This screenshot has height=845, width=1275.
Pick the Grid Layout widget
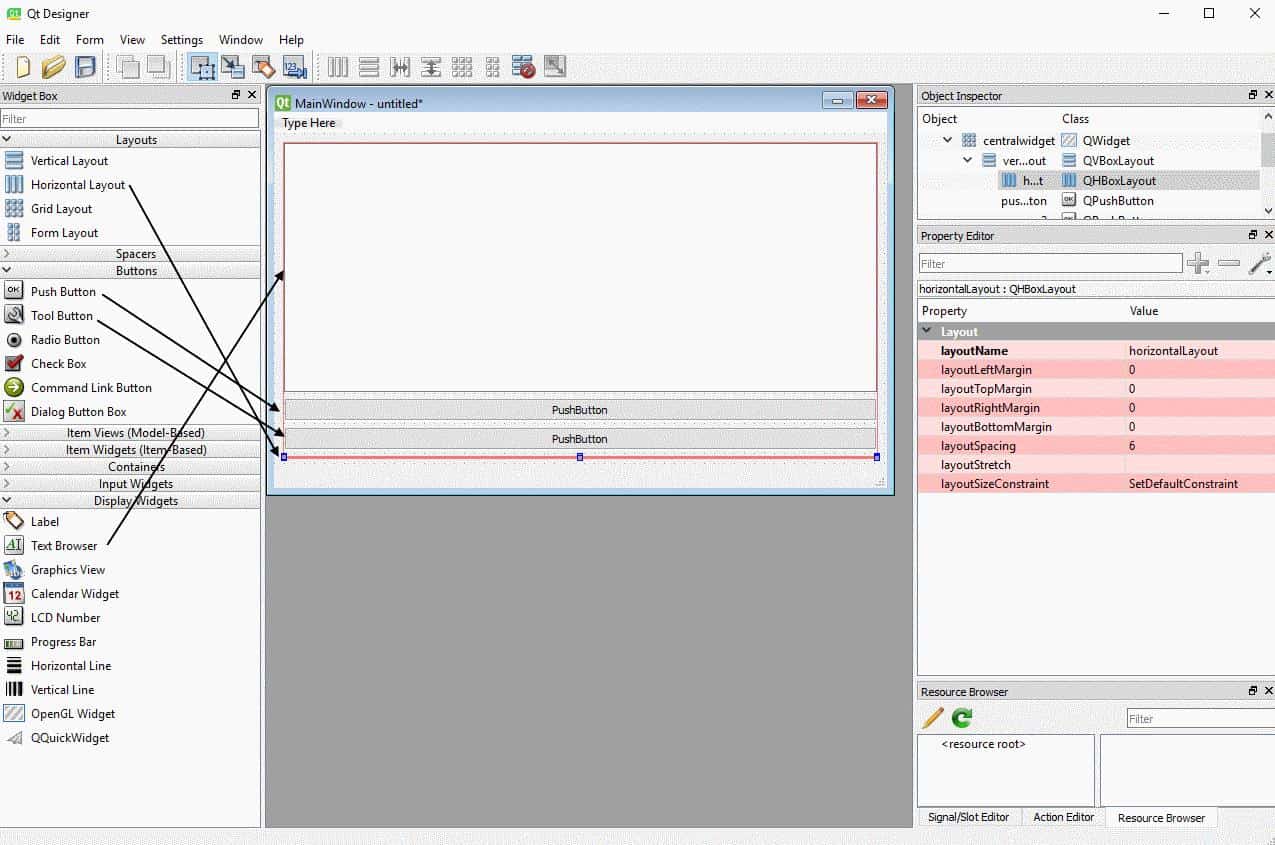point(61,209)
